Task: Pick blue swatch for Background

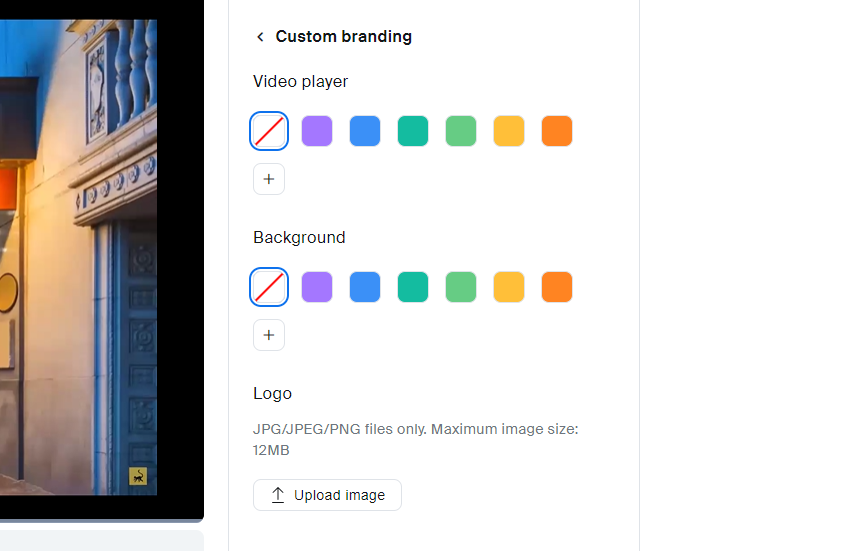Action: click(x=365, y=287)
